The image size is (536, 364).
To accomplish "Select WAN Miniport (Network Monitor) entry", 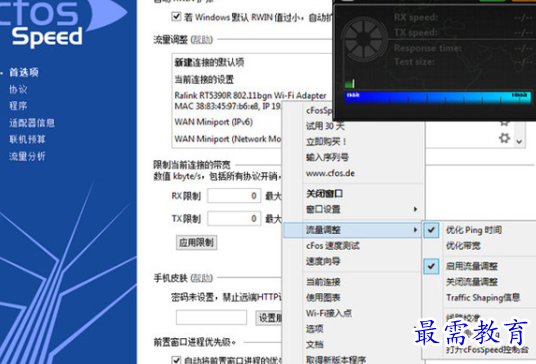I will point(228,139).
